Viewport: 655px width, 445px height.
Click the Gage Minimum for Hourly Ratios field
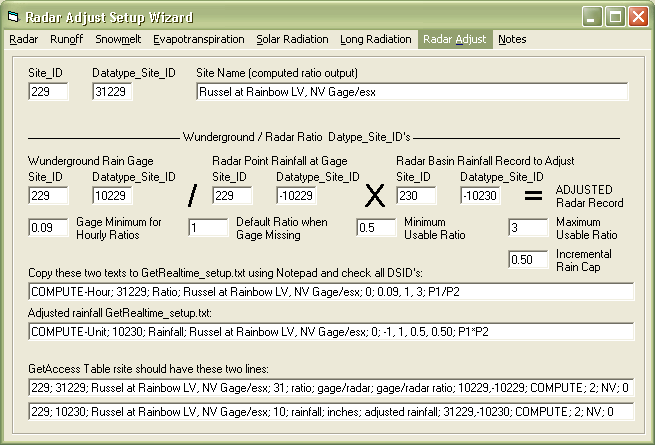coord(48,228)
